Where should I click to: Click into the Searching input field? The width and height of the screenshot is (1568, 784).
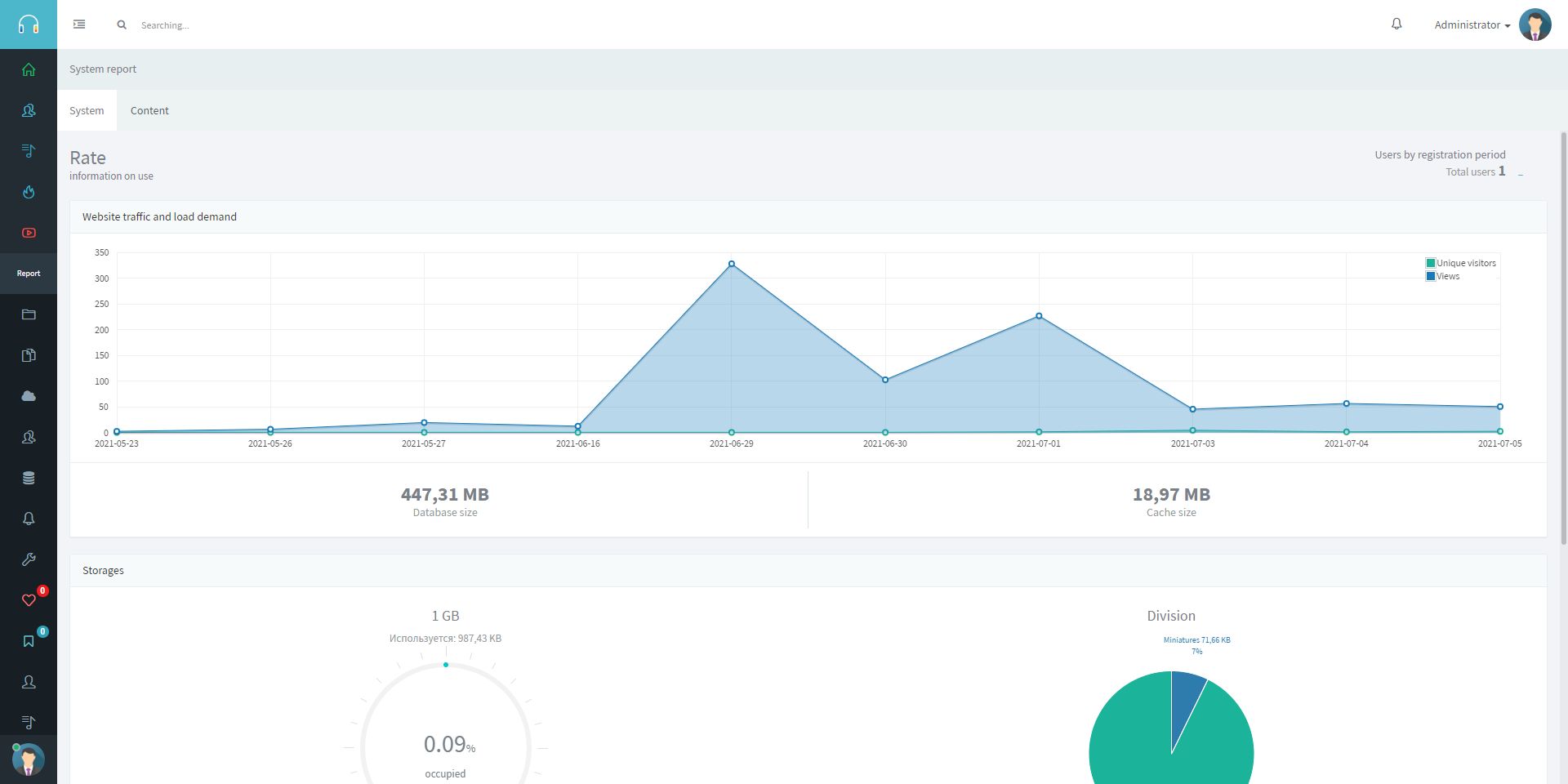(x=245, y=25)
